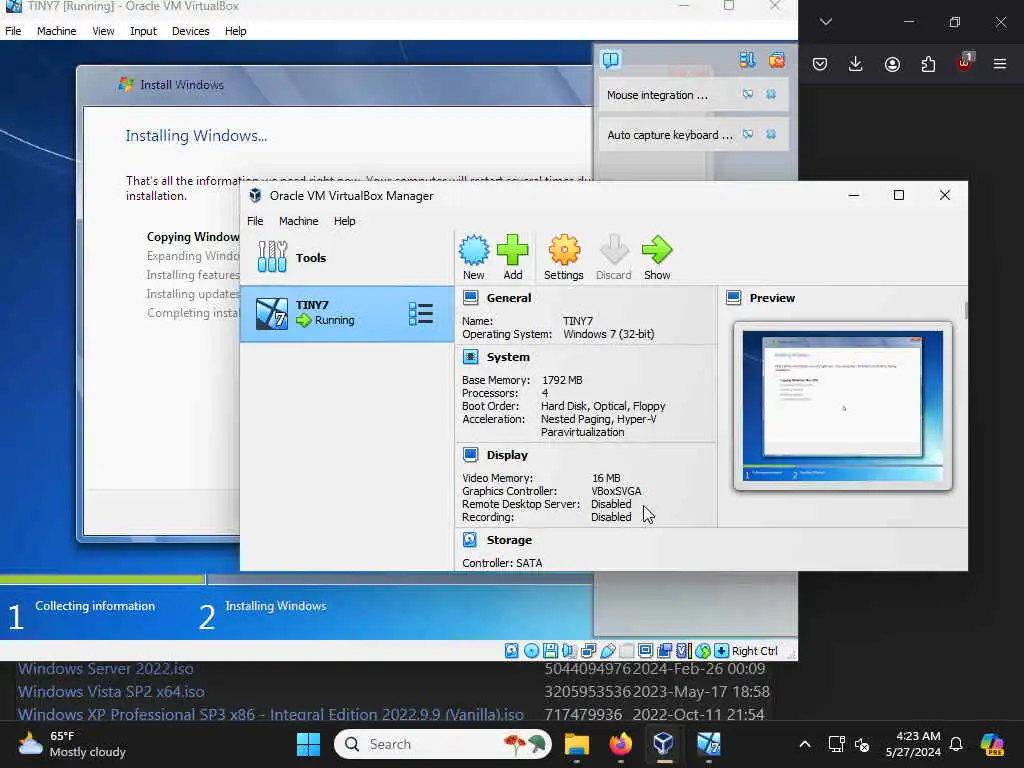
Task: Click the keyboard capture icon beside Right Ctrl
Action: click(x=722, y=650)
